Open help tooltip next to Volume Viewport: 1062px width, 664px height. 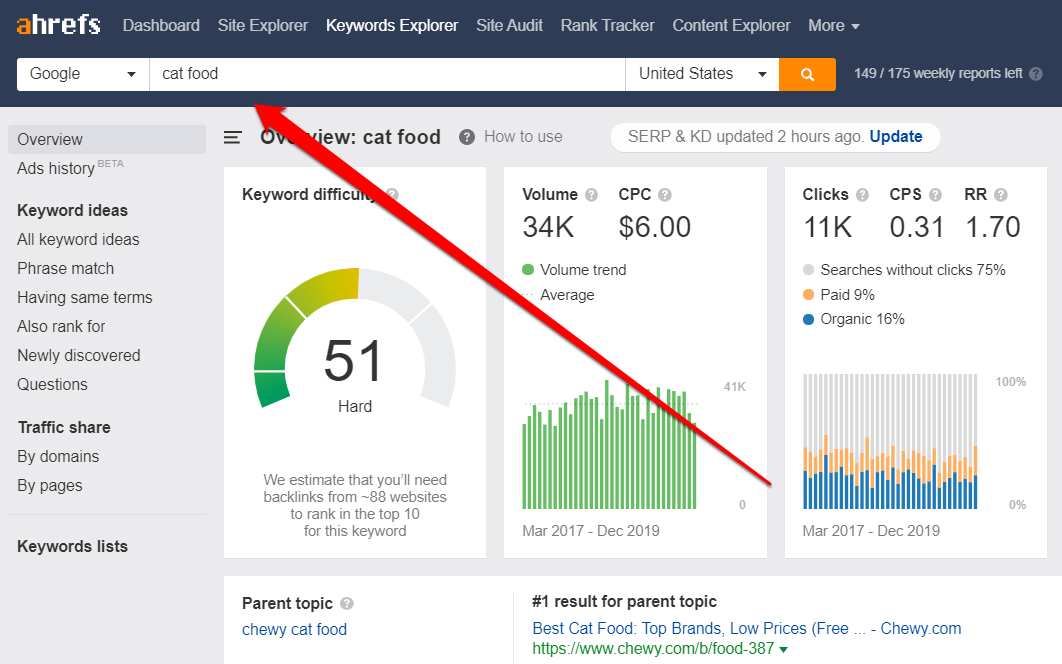591,195
